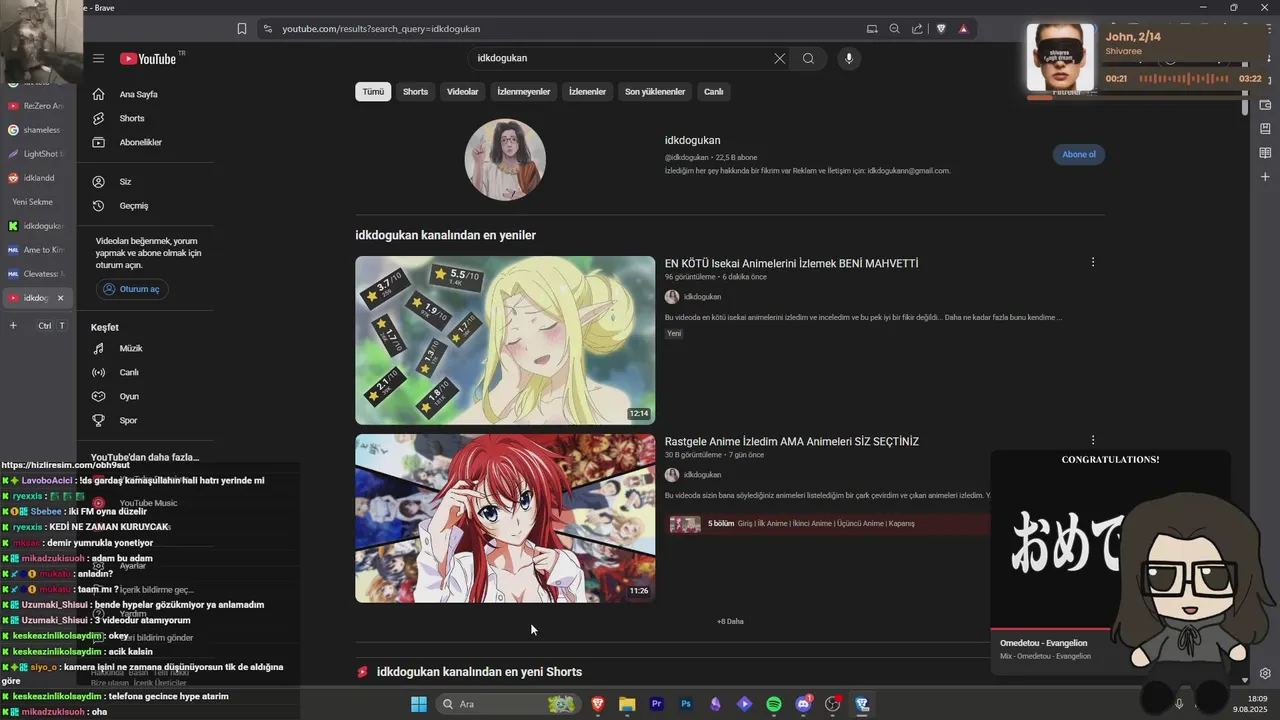Image resolution: width=1280 pixels, height=720 pixels.
Task: Switch to Yeni Sekme tab
Action: 36,202
